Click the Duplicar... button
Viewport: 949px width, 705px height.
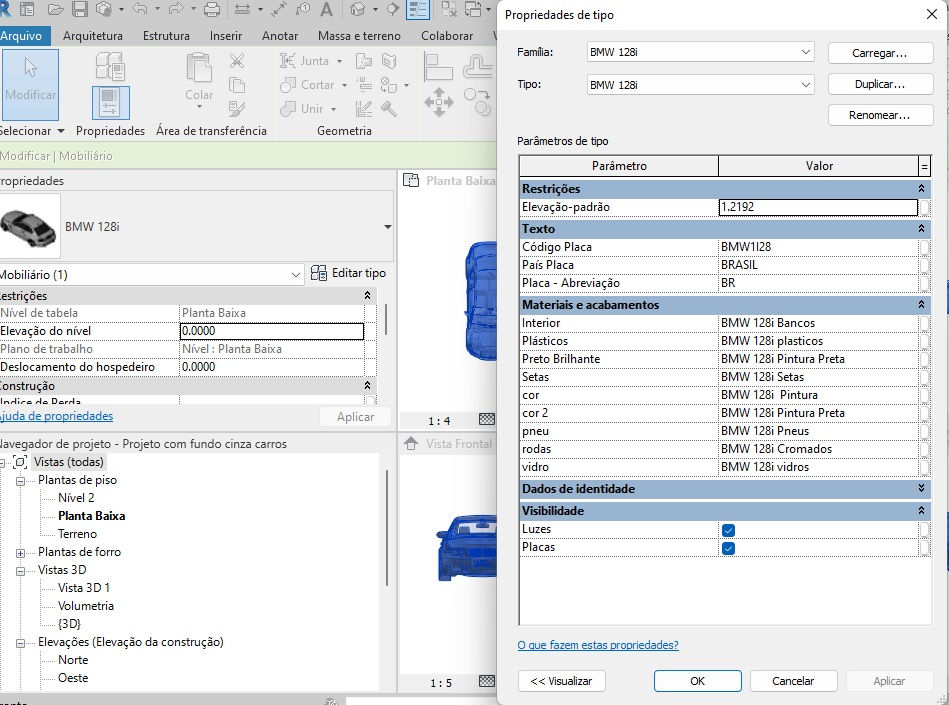coord(880,84)
